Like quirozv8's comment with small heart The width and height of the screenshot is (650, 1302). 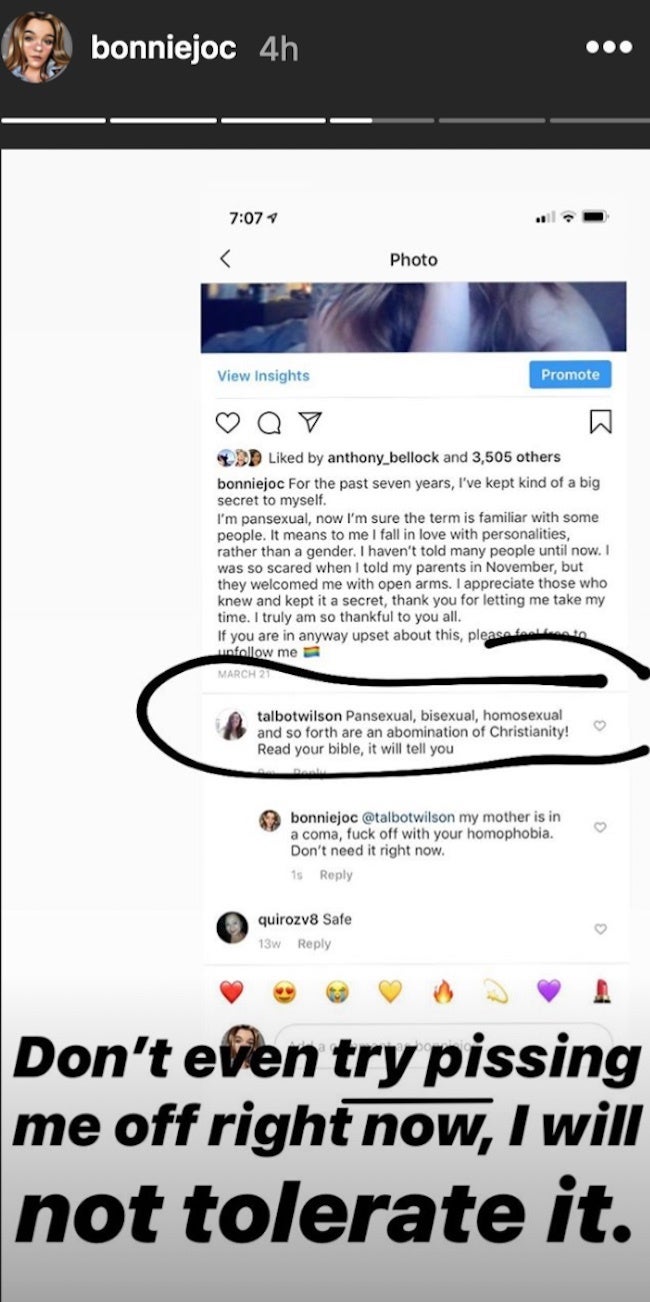(600, 929)
